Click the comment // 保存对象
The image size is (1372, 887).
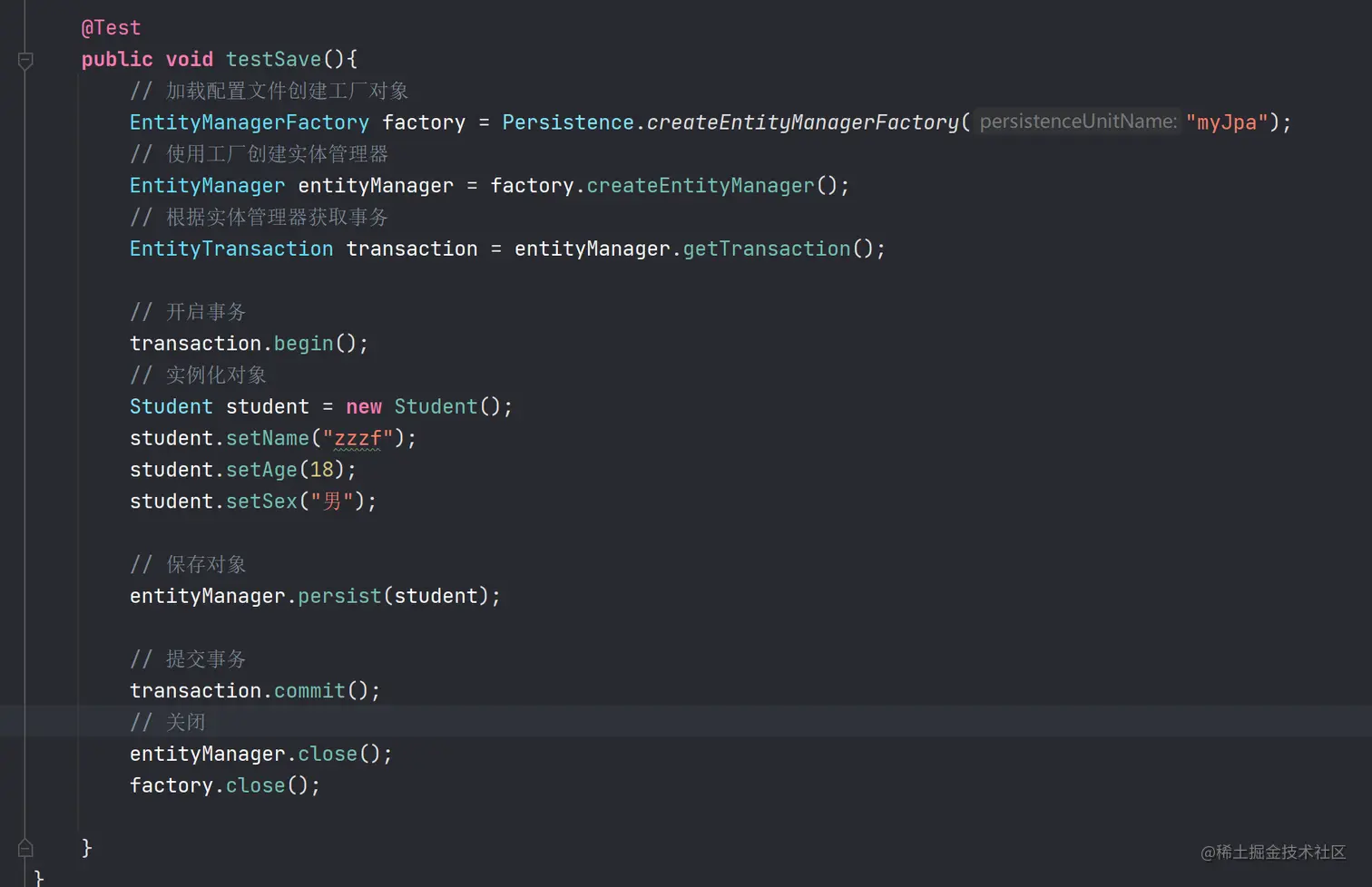(188, 564)
